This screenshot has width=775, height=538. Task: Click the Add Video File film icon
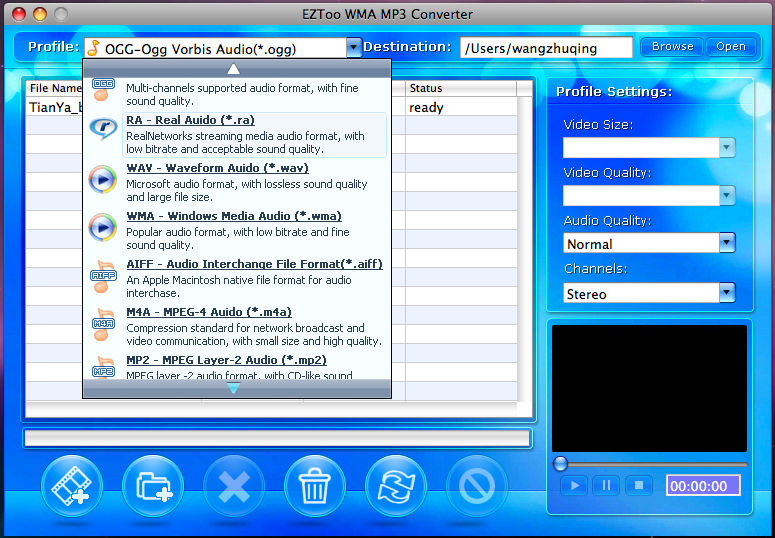(72, 486)
